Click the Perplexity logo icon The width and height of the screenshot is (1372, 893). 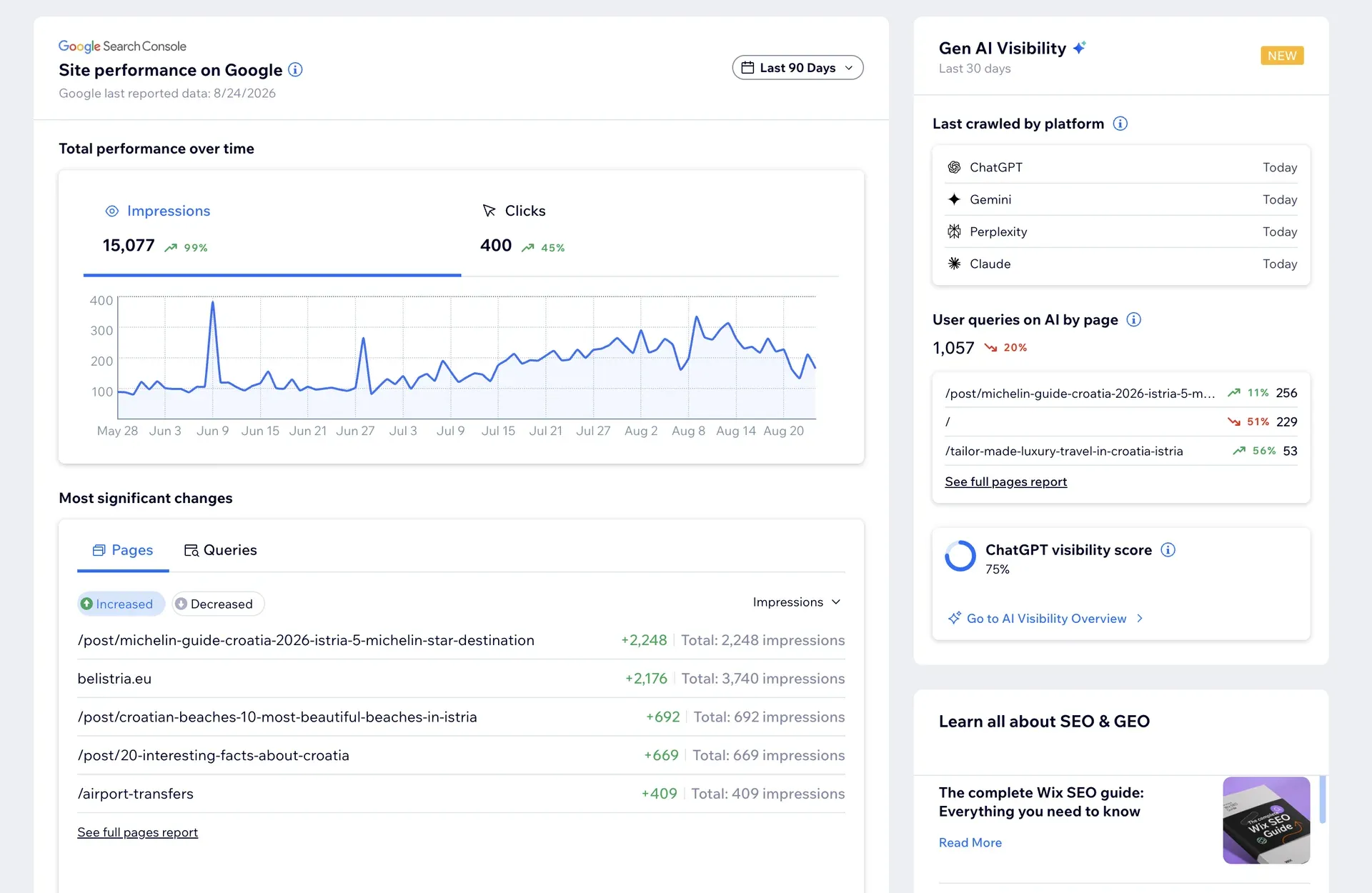pyautogui.click(x=954, y=231)
